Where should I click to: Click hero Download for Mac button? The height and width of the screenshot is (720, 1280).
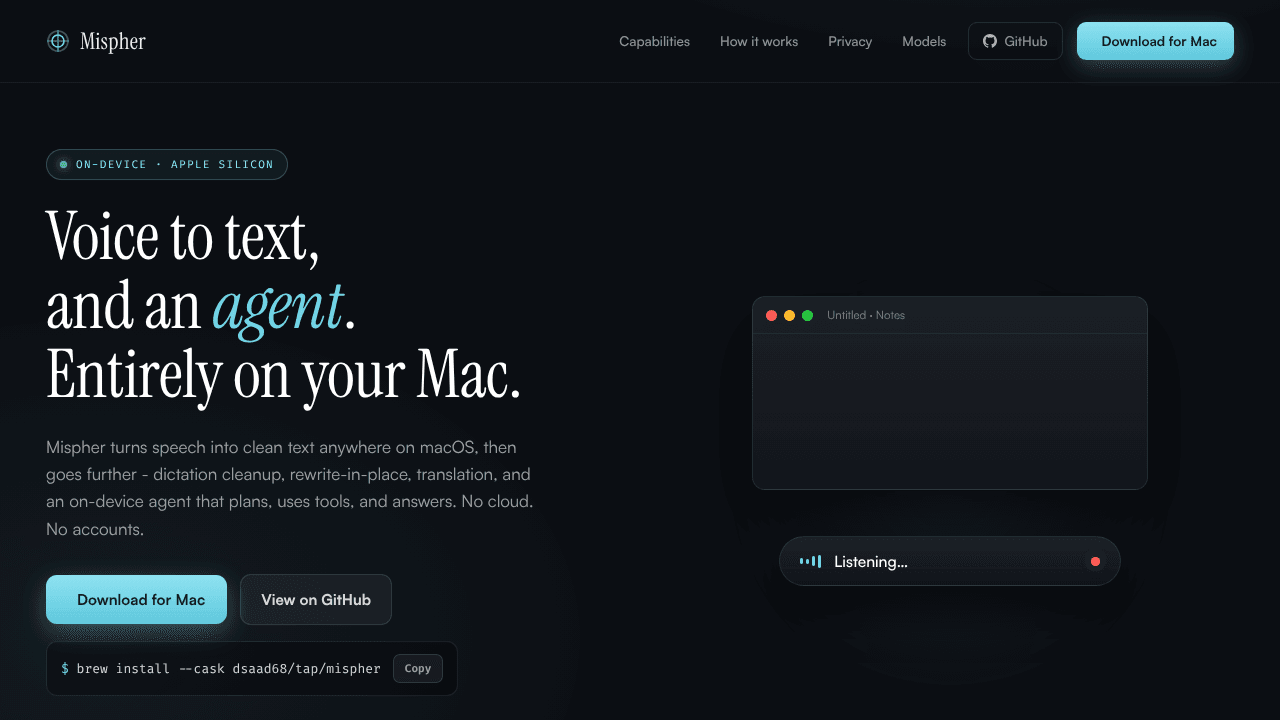tap(136, 600)
